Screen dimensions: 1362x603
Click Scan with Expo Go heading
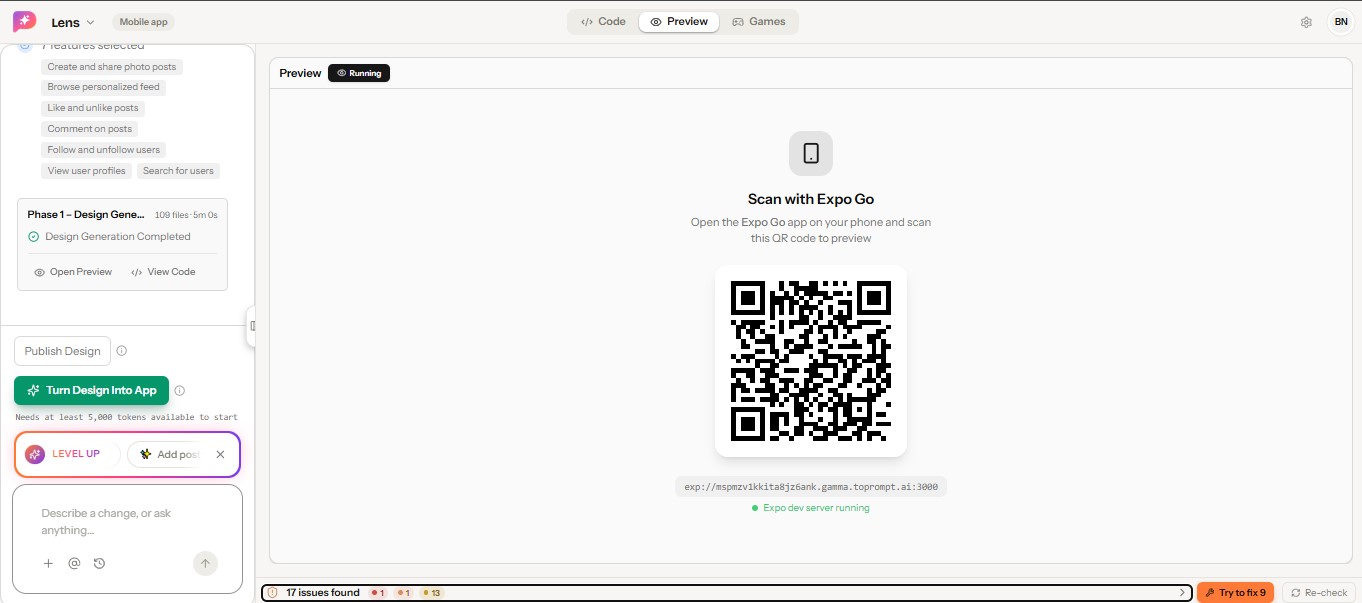pyautogui.click(x=811, y=199)
